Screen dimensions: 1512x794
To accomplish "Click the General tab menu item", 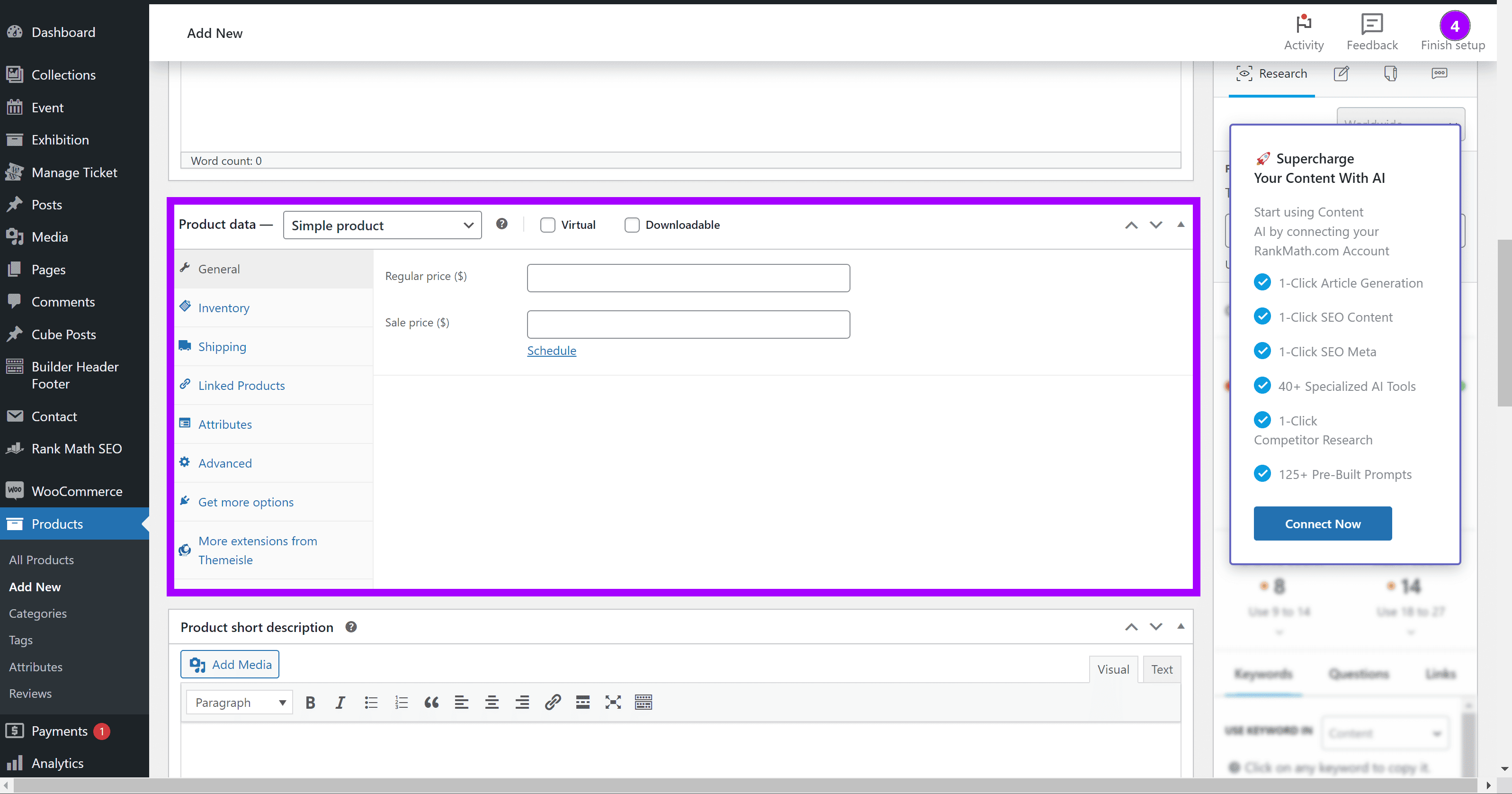I will tap(219, 269).
